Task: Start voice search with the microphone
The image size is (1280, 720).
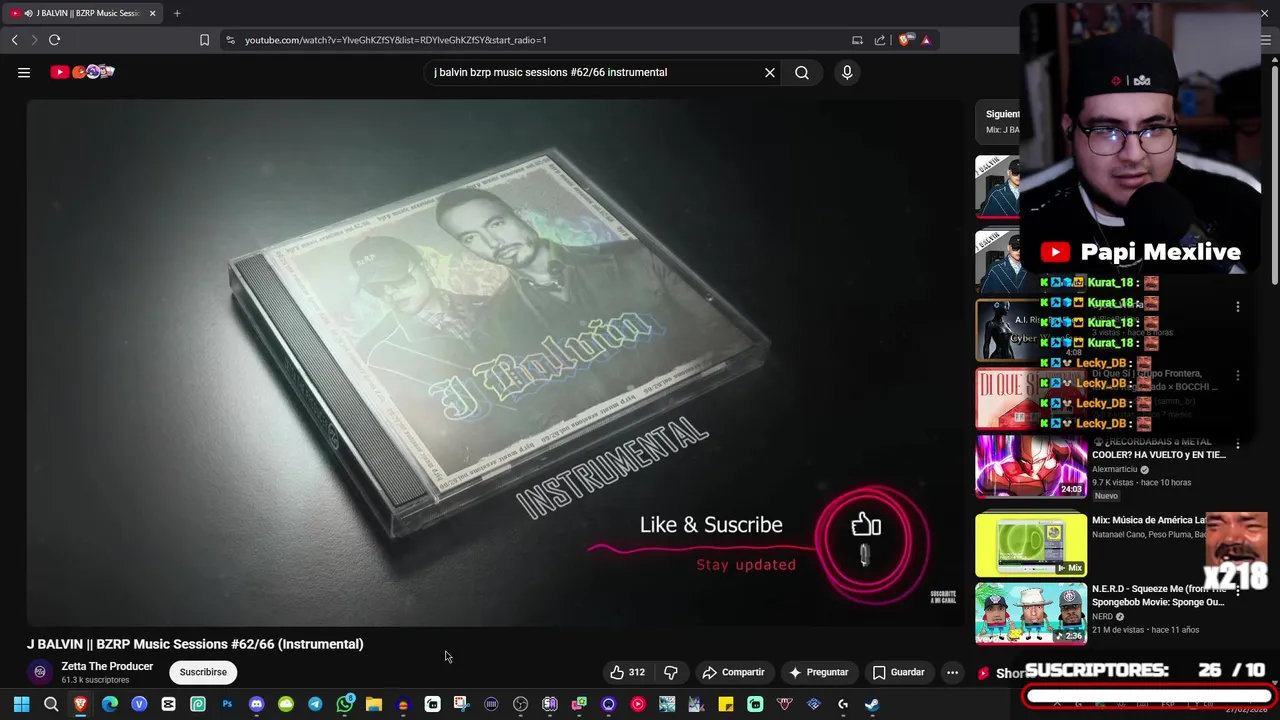Action: coord(847,72)
